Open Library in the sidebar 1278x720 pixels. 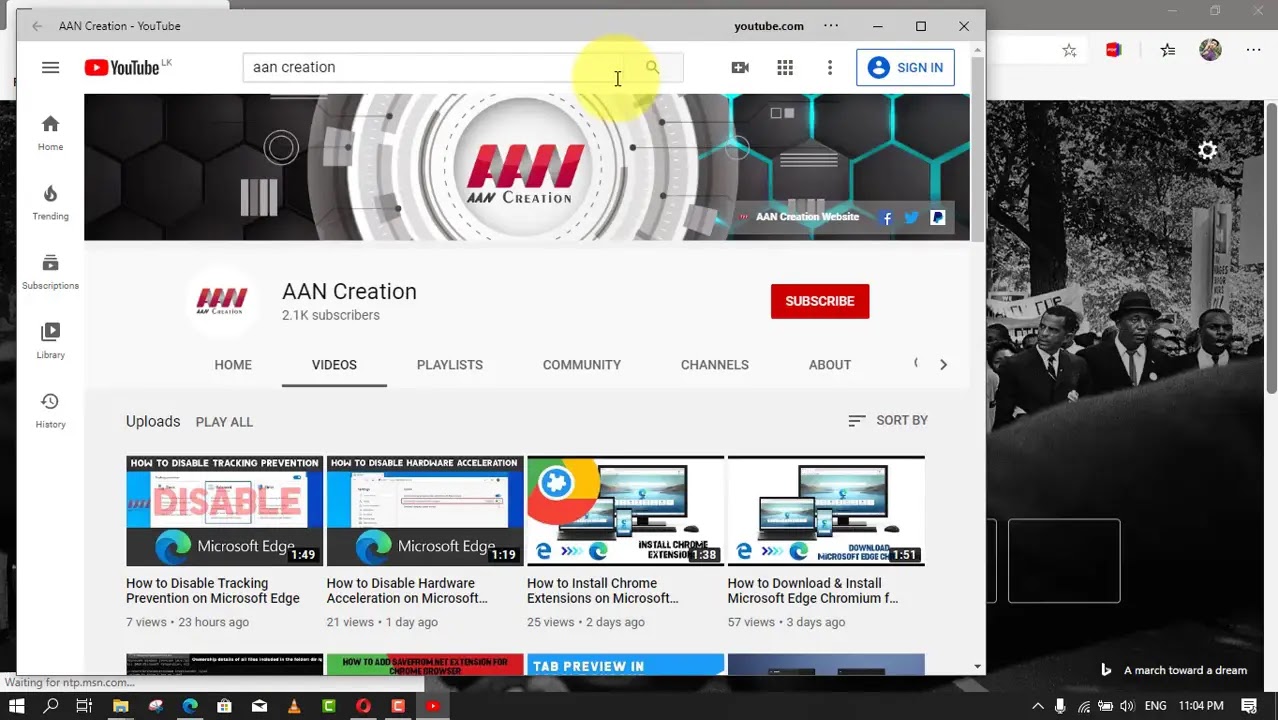(50, 340)
